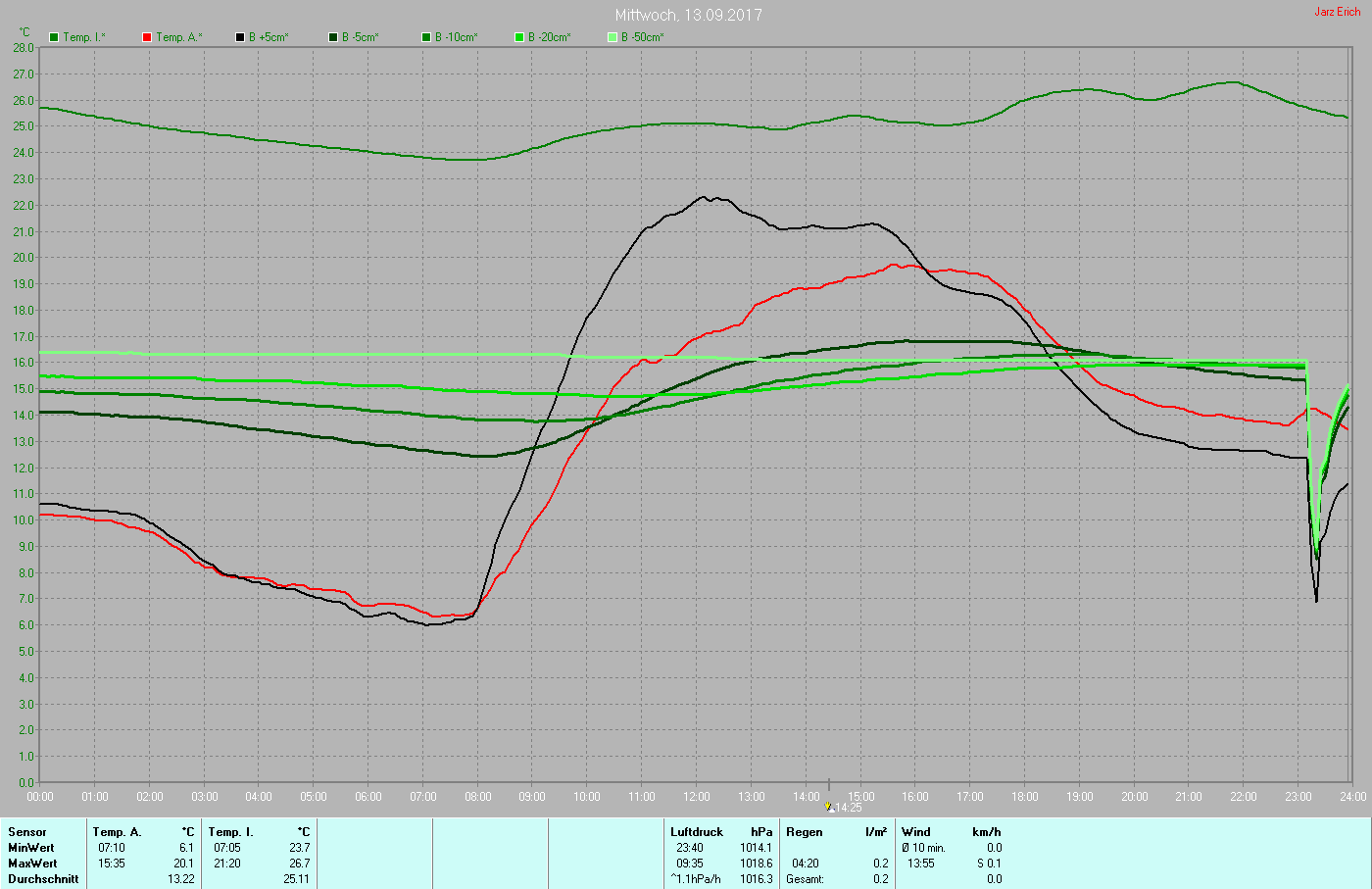This screenshot has width=1372, height=889.
Task: Click the chart title "Mittwoch, 13.09.2017"
Action: (x=689, y=15)
